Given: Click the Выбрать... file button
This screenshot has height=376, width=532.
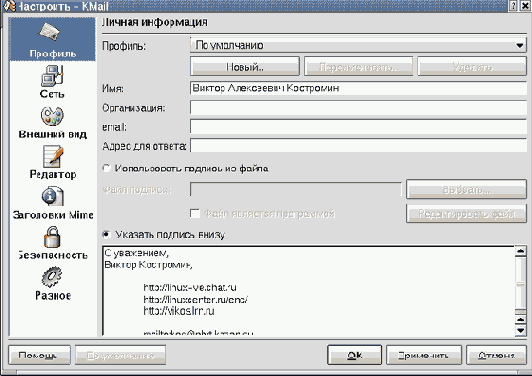Looking at the screenshot, I should [467, 189].
